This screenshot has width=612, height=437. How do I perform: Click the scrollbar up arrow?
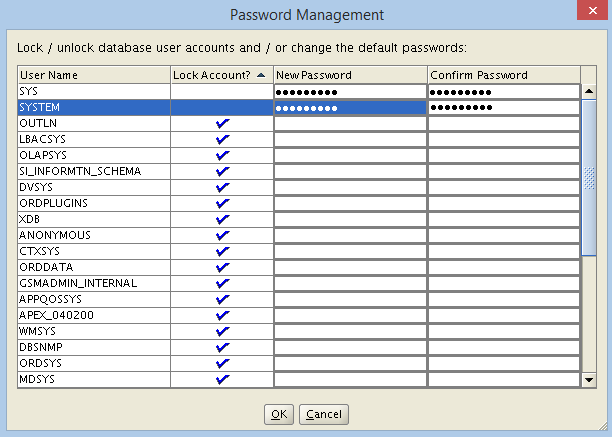(589, 92)
